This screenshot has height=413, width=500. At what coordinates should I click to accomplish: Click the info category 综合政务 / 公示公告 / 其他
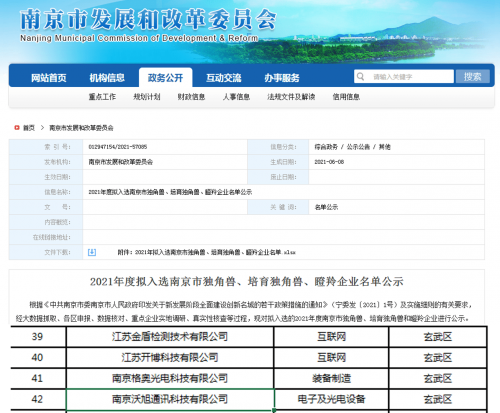[x=352, y=147]
